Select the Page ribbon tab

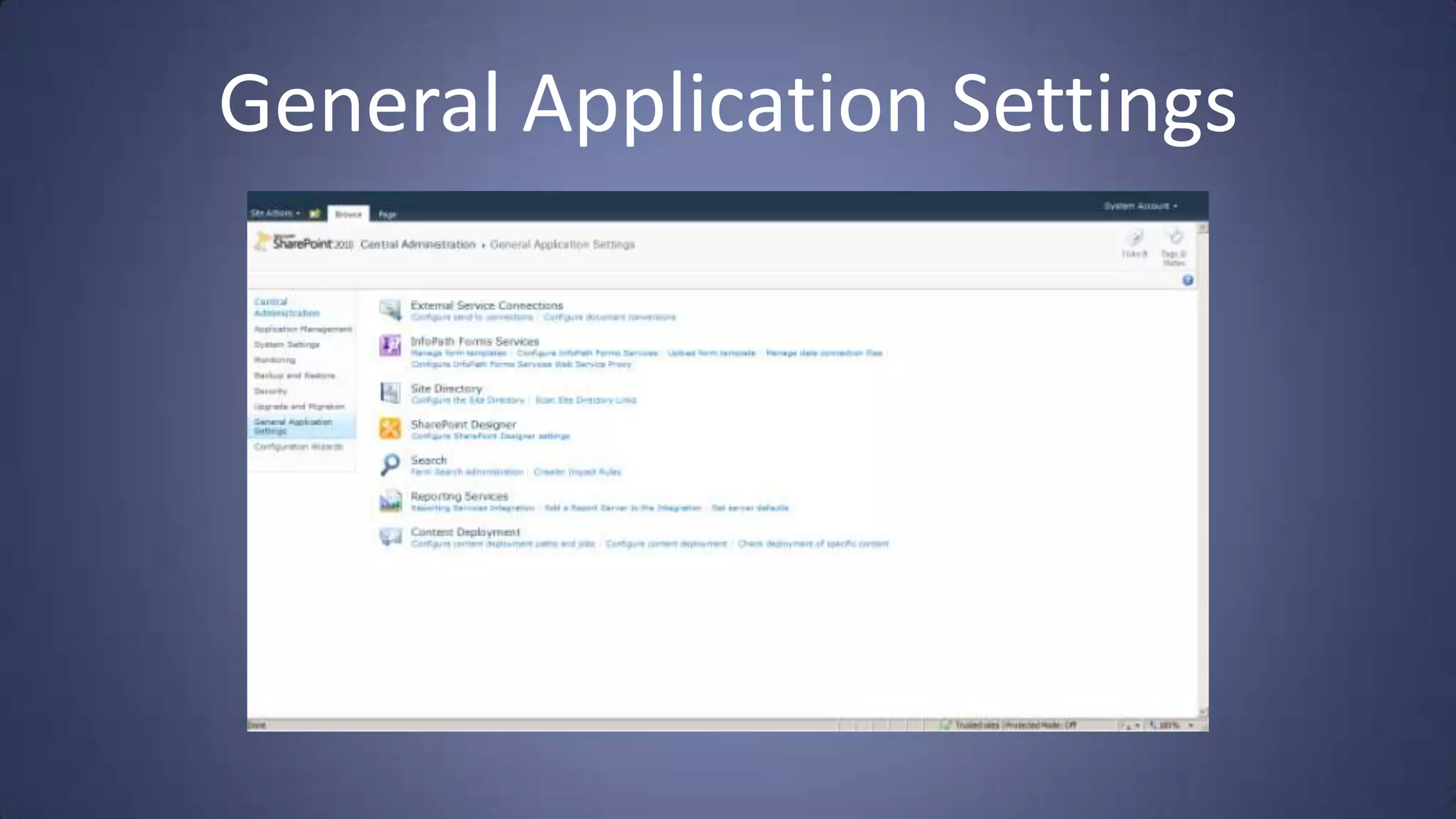coord(387,214)
